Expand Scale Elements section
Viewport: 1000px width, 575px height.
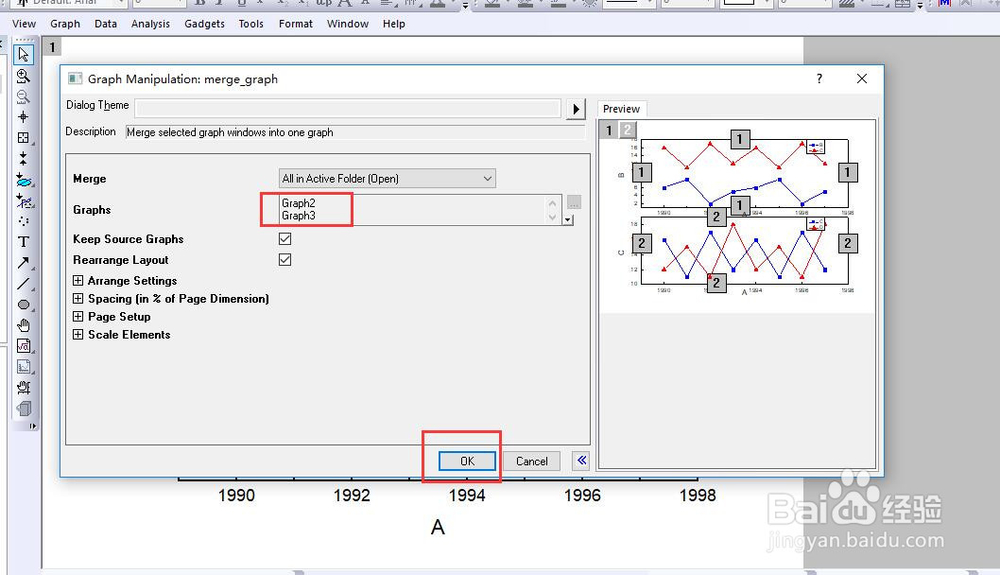(78, 335)
